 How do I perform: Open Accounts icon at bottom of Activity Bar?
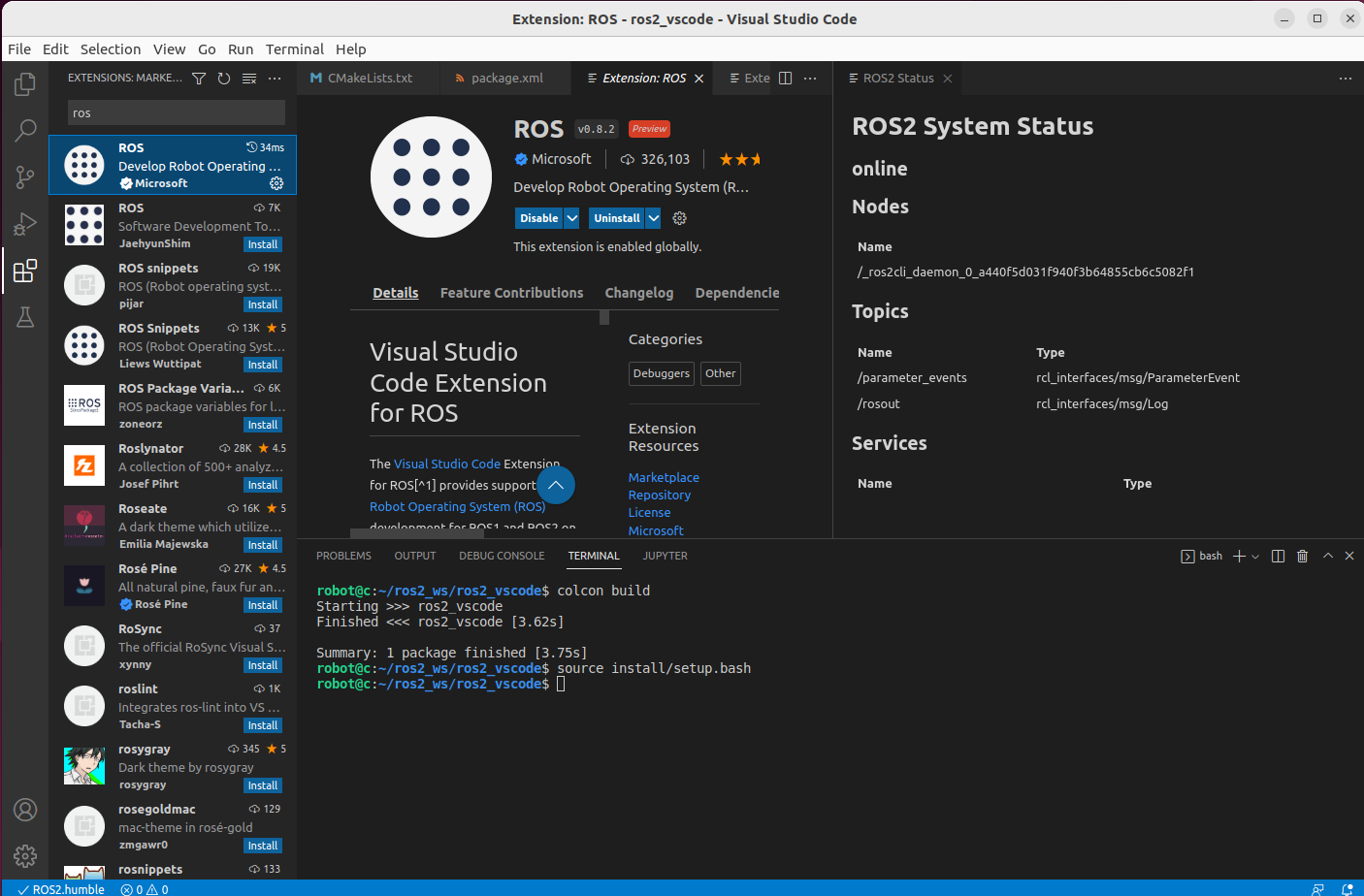tap(24, 809)
